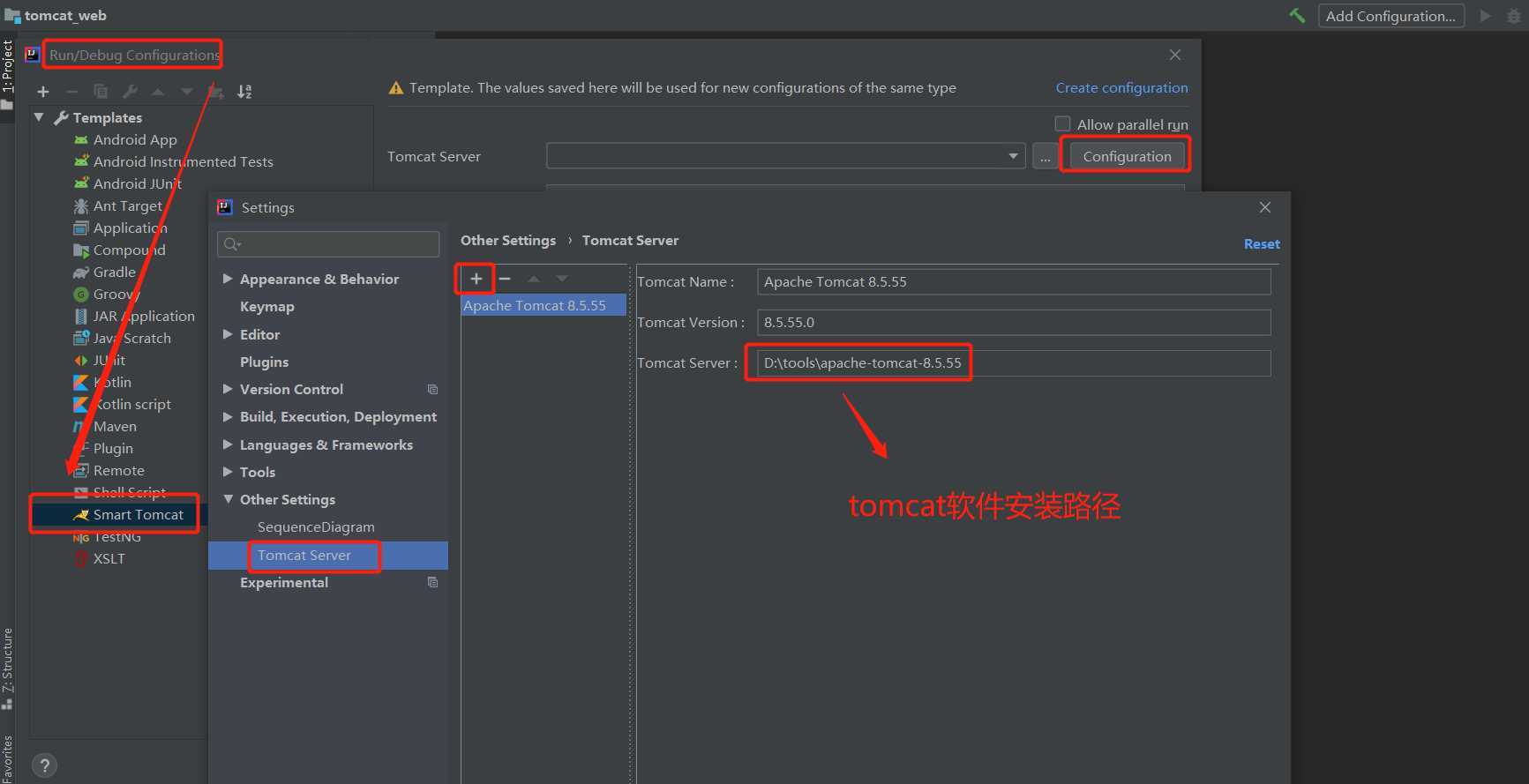1529x784 pixels.
Task: Select Compound template
Action: (x=129, y=250)
